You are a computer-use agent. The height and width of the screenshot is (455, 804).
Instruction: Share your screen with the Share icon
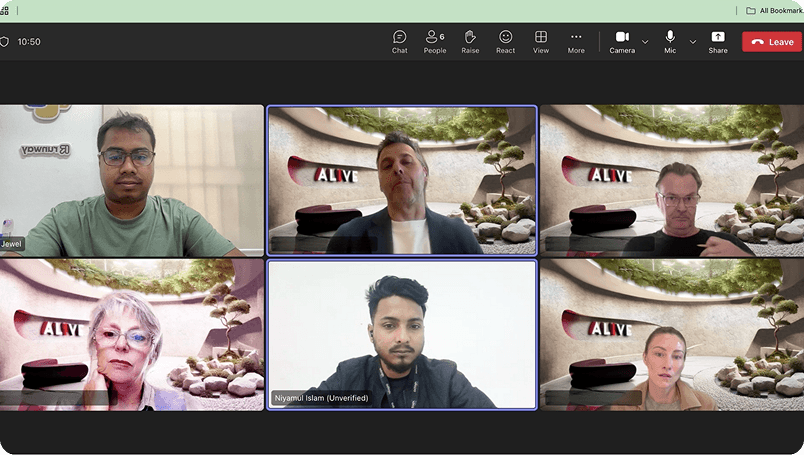(x=718, y=41)
